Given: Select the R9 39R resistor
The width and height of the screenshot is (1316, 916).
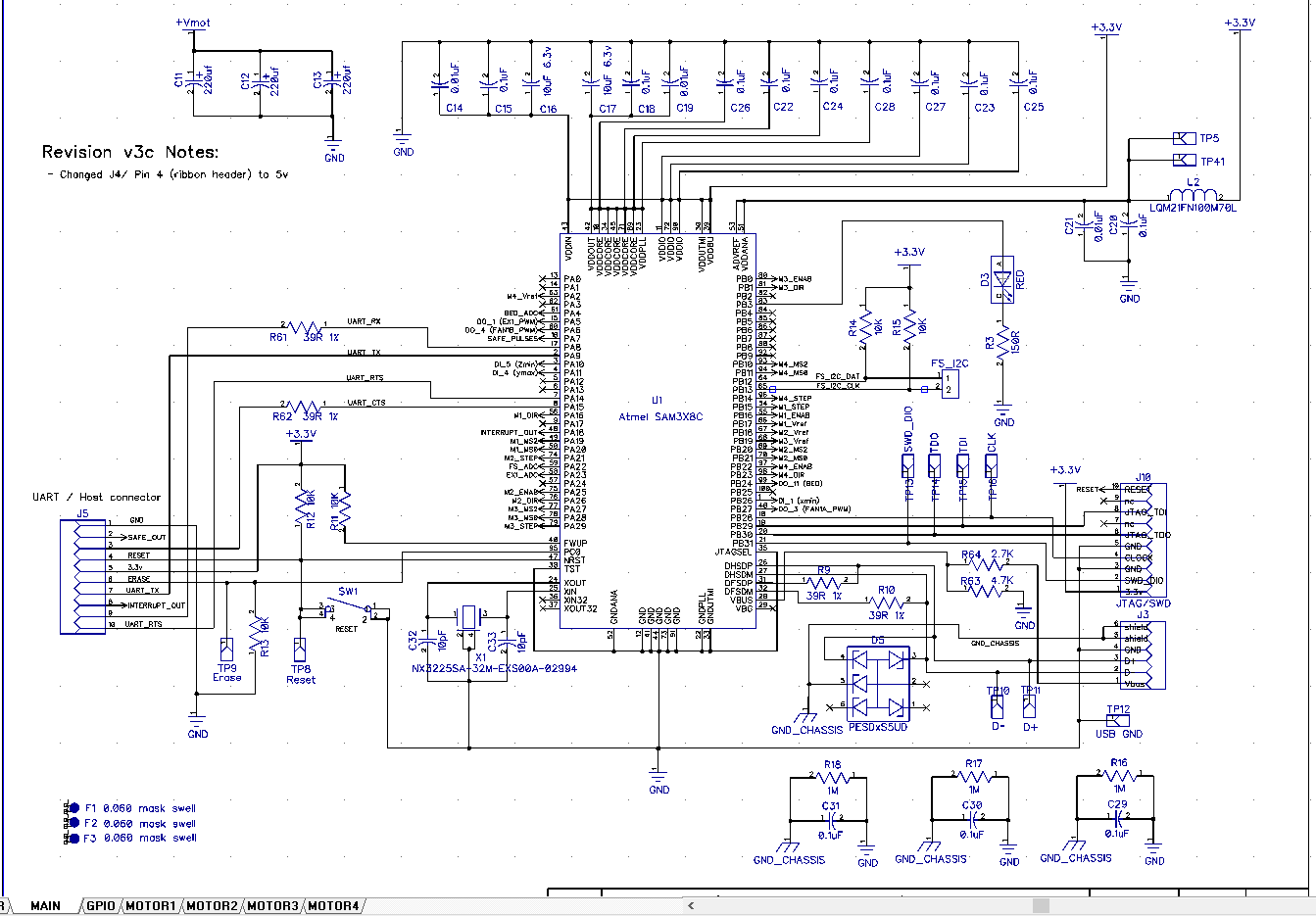Looking at the screenshot, I should (x=824, y=582).
